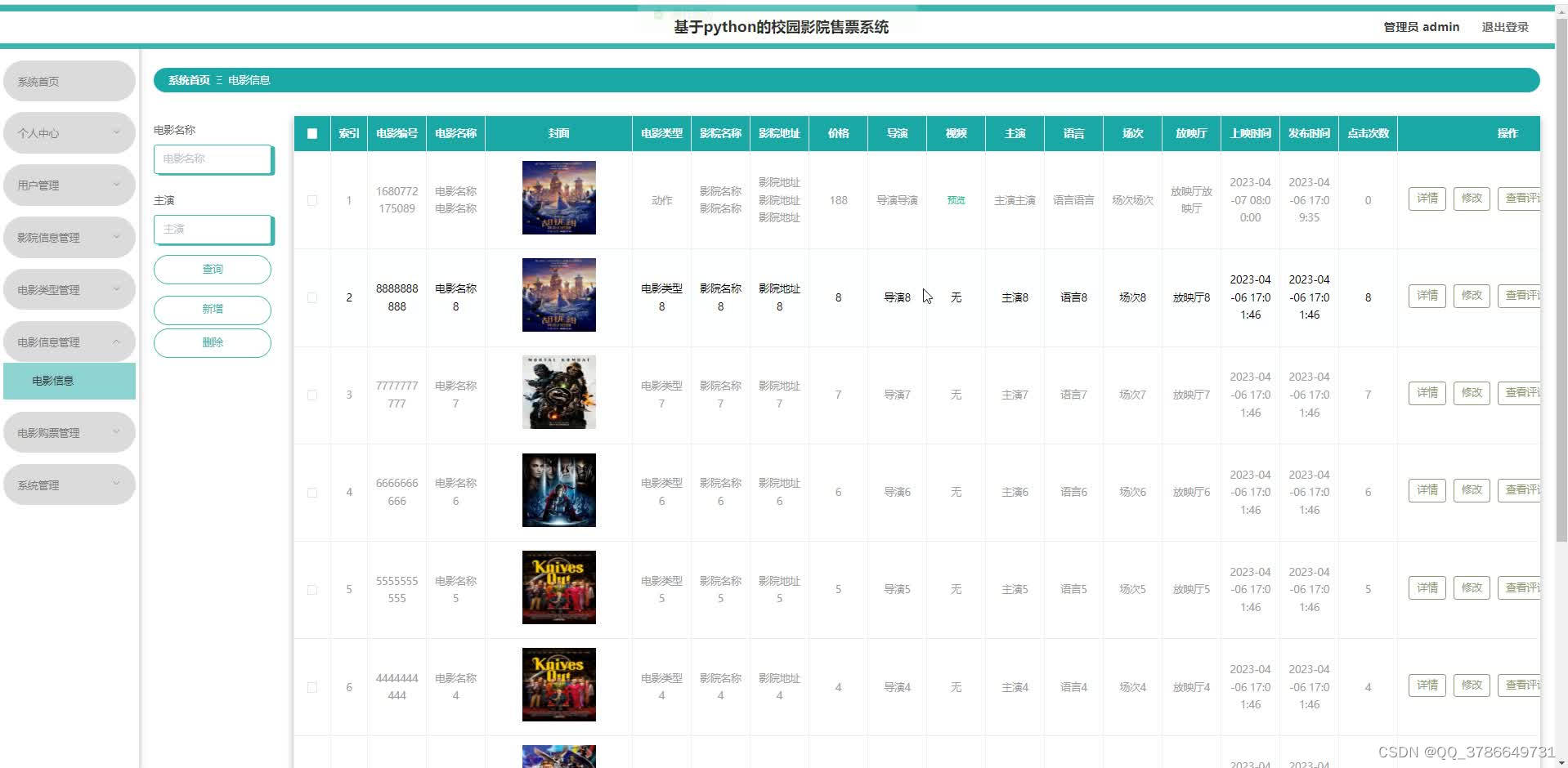Select the checkbox for row 6
Image resolution: width=1568 pixels, height=768 pixels.
(312, 687)
